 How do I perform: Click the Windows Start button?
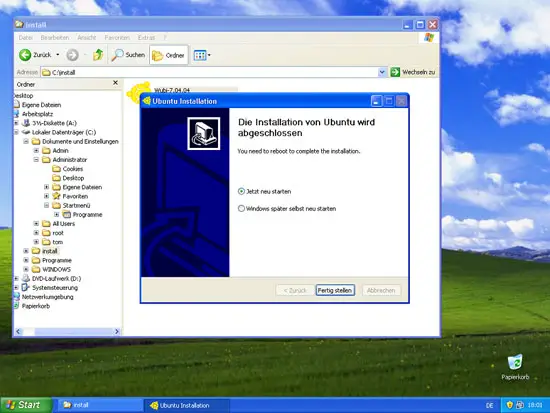tap(26, 405)
